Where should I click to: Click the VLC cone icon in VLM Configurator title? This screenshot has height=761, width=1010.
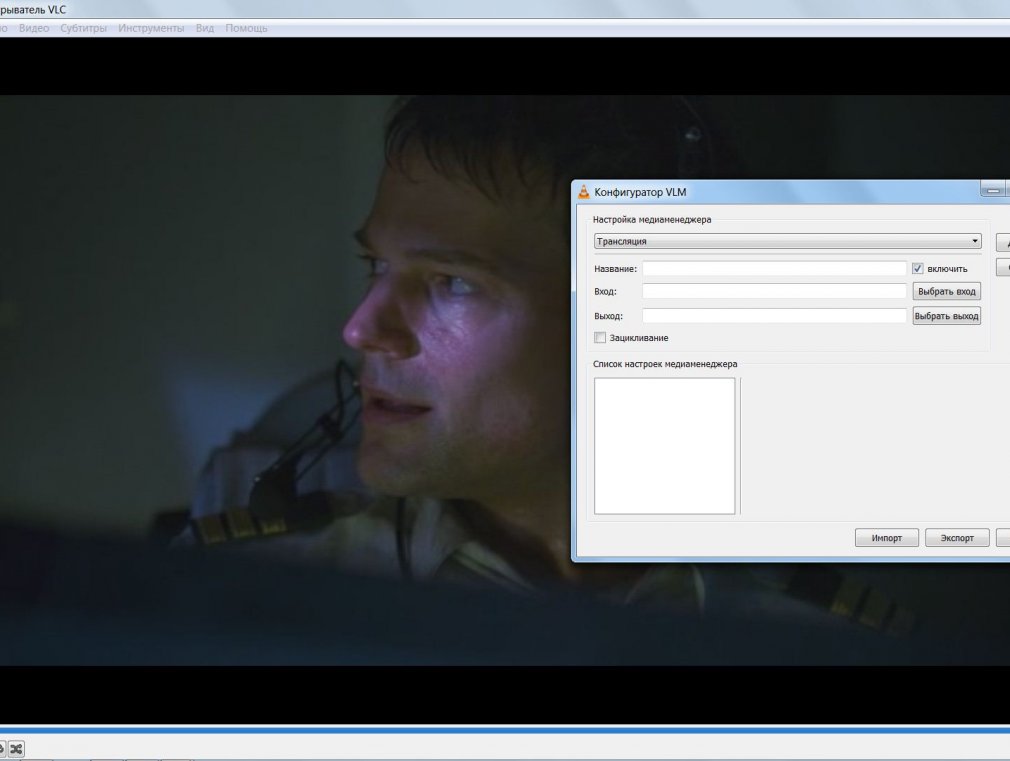584,191
